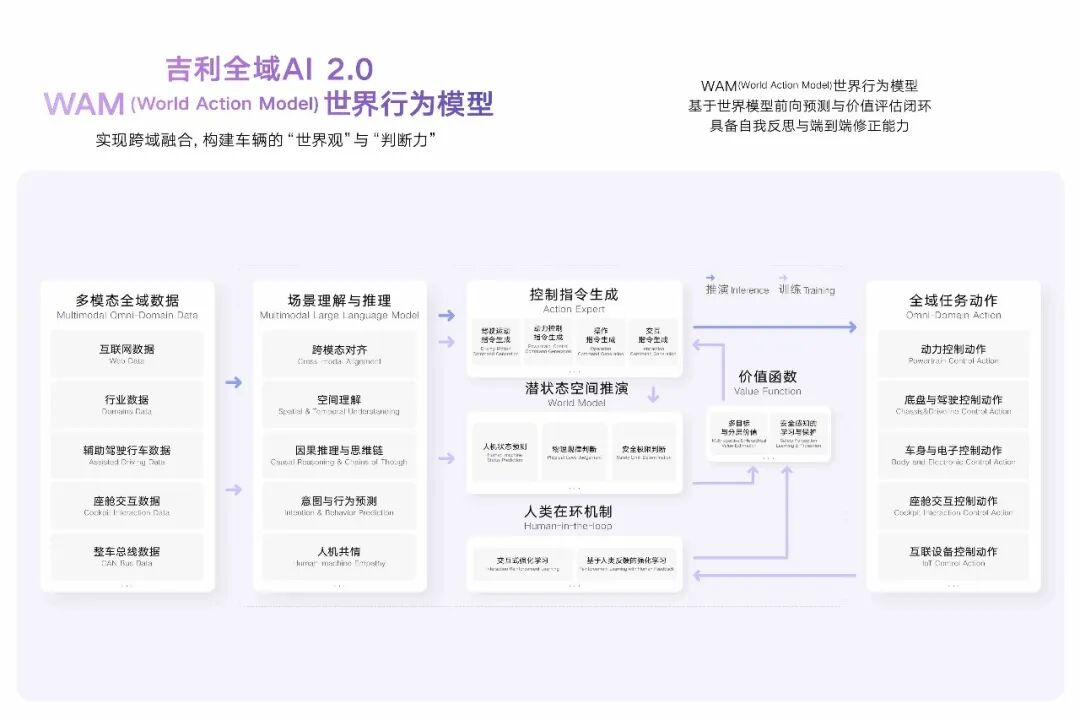Select the "安全极限判断" card
The width and height of the screenshot is (1080, 720).
644,452
